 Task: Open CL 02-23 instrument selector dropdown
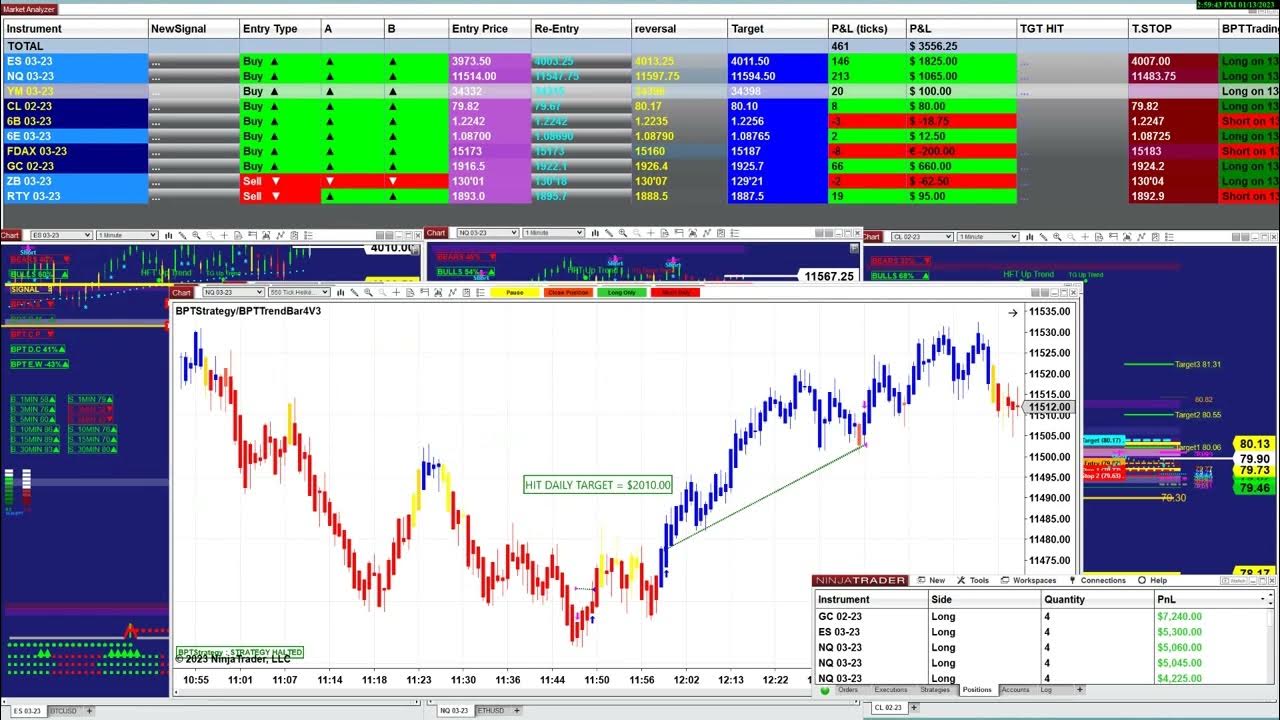(x=922, y=236)
